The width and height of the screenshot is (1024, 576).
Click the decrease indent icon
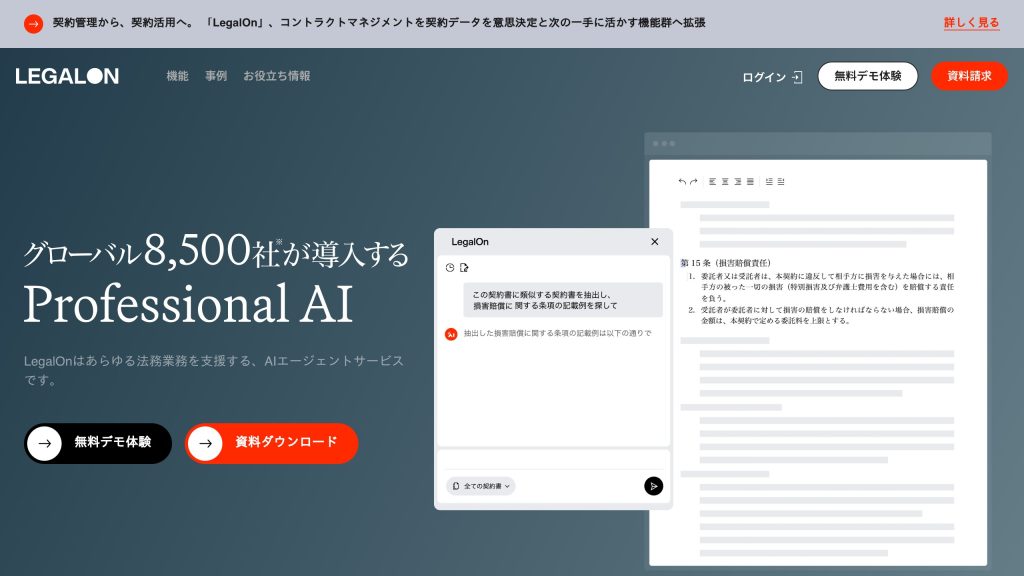pos(769,182)
